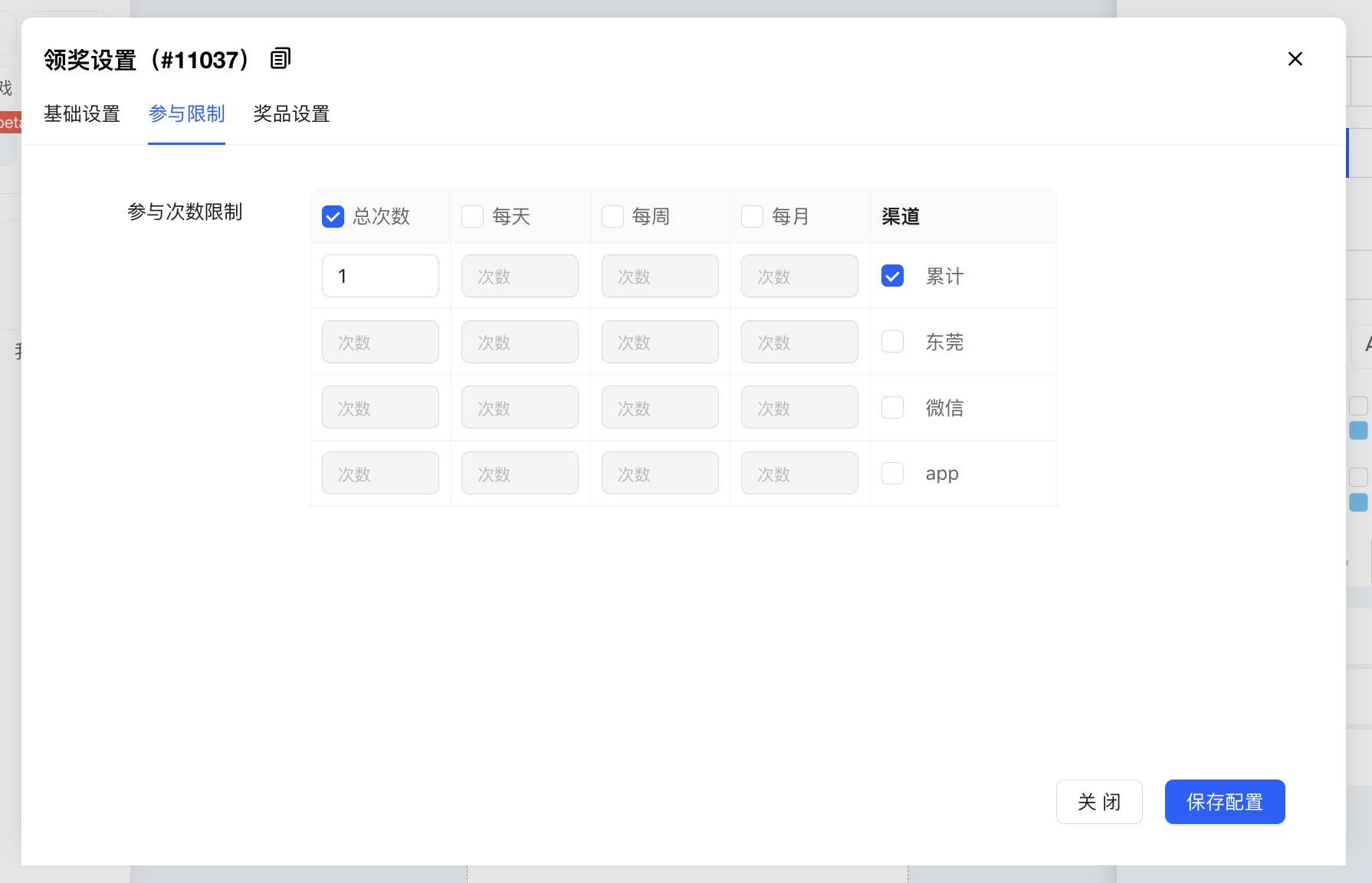Click the 关闭 button
The image size is (1372, 883).
(x=1098, y=802)
